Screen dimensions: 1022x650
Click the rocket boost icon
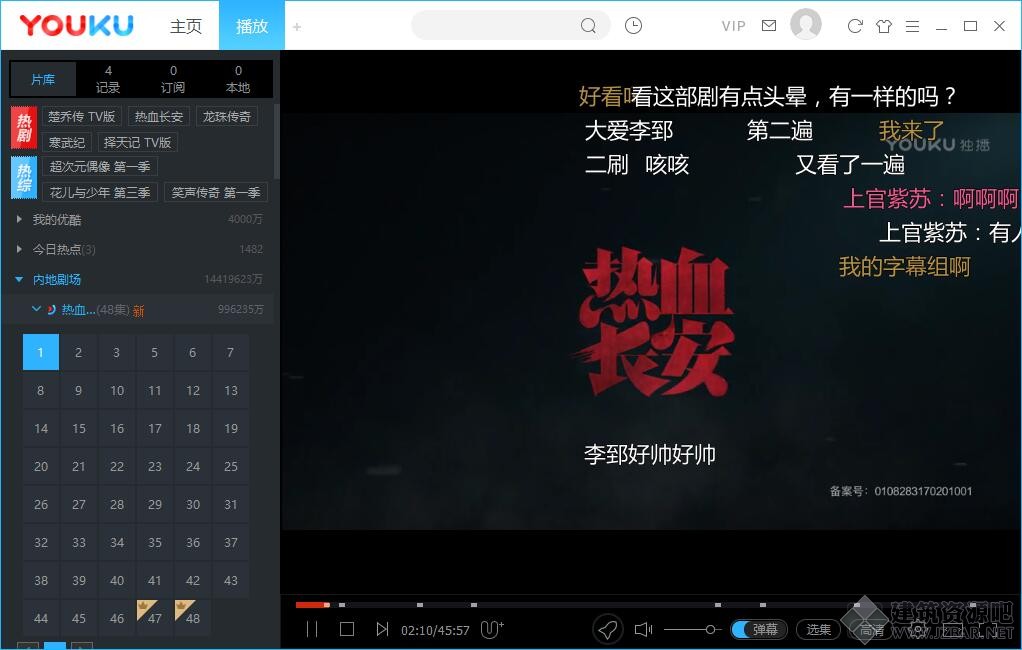607,629
